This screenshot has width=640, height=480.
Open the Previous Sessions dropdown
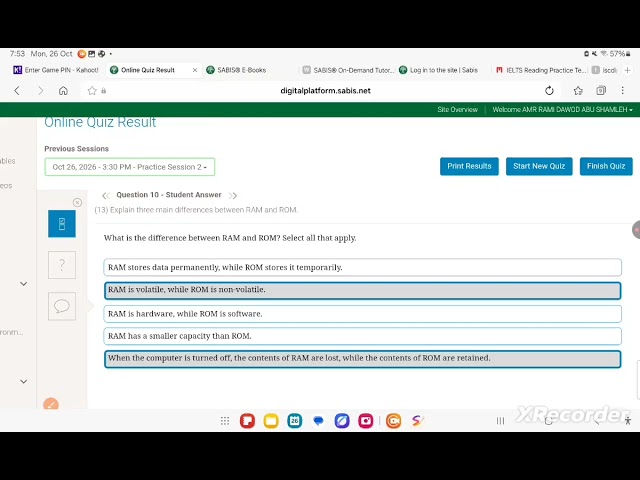[130, 167]
